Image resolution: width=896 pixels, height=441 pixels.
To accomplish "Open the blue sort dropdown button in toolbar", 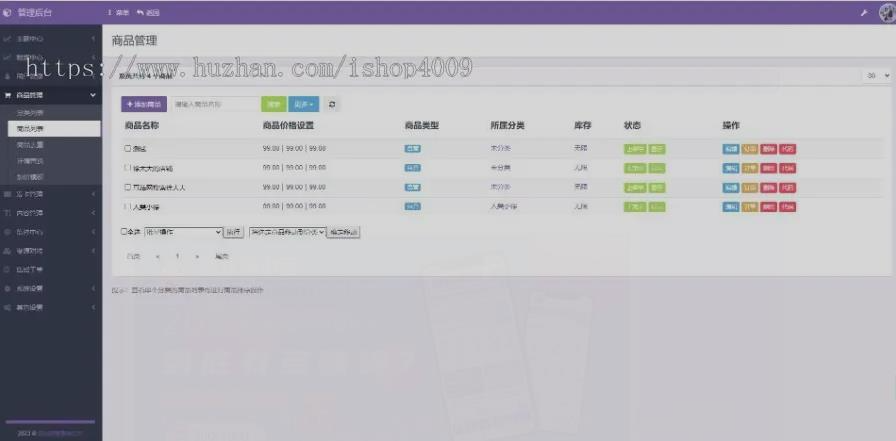I will (x=303, y=105).
